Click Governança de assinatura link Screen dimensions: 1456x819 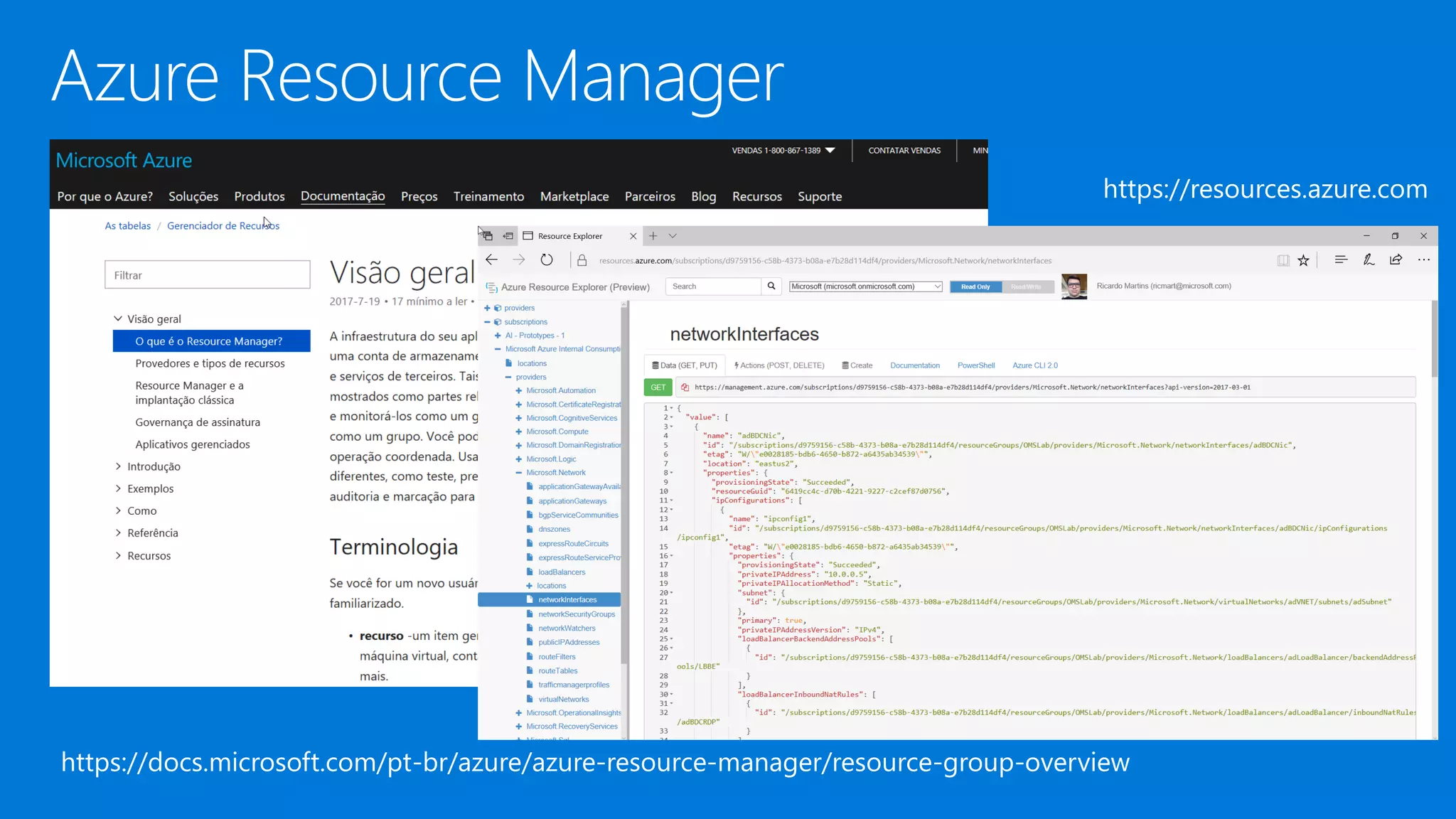click(198, 422)
